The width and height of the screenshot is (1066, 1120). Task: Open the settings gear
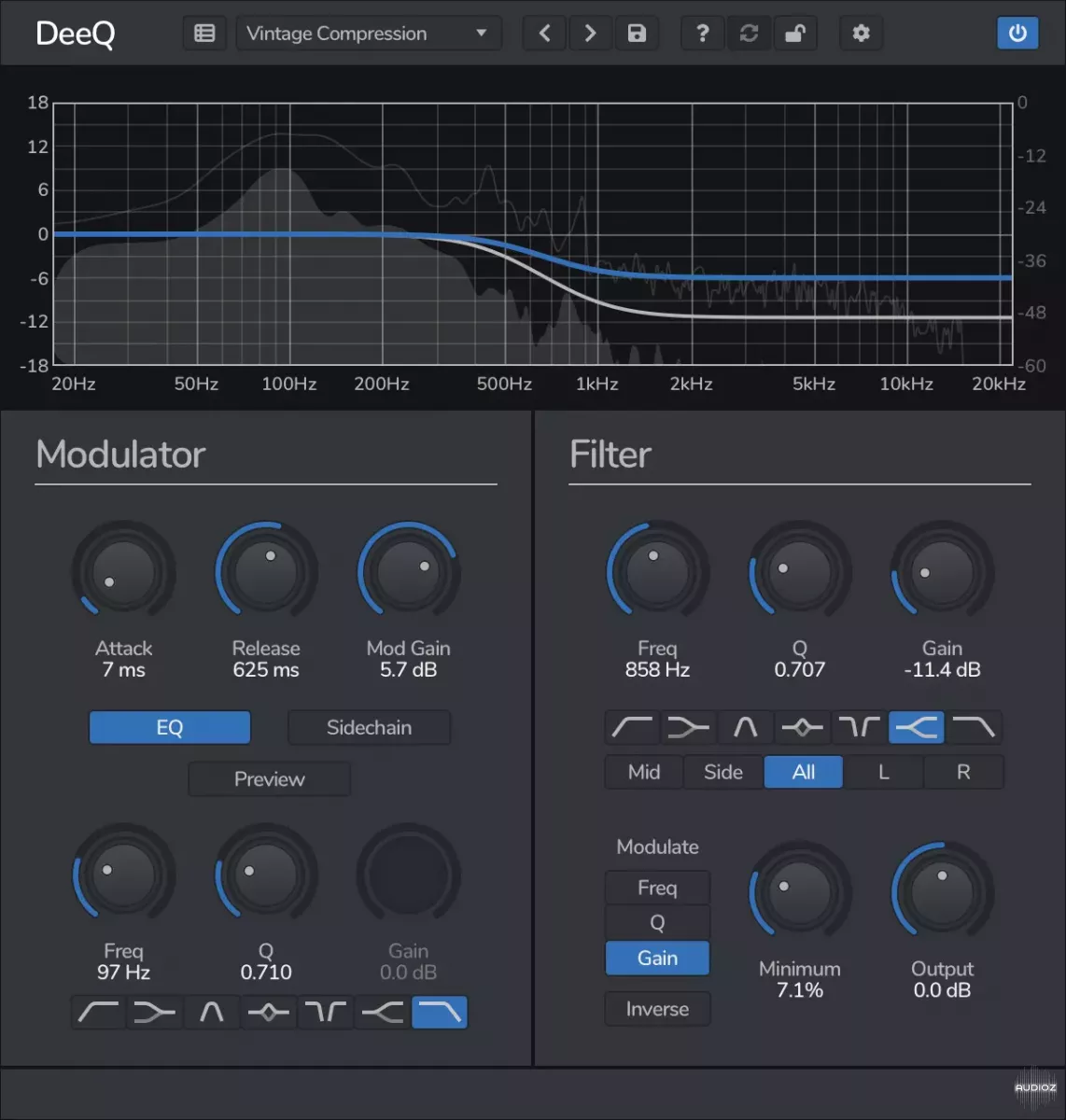tap(861, 34)
